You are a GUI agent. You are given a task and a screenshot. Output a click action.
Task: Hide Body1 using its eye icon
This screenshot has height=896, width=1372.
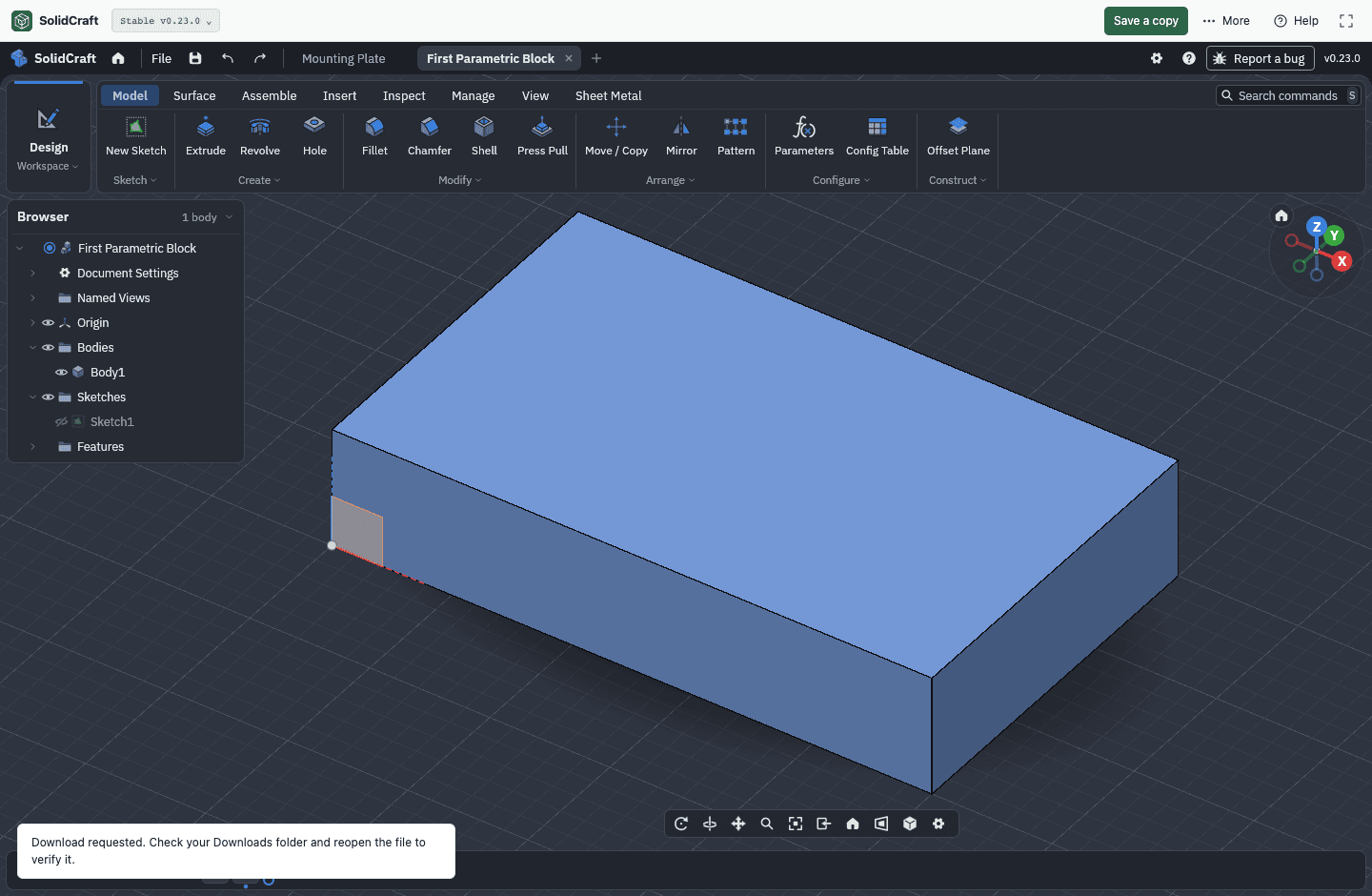tap(61, 373)
